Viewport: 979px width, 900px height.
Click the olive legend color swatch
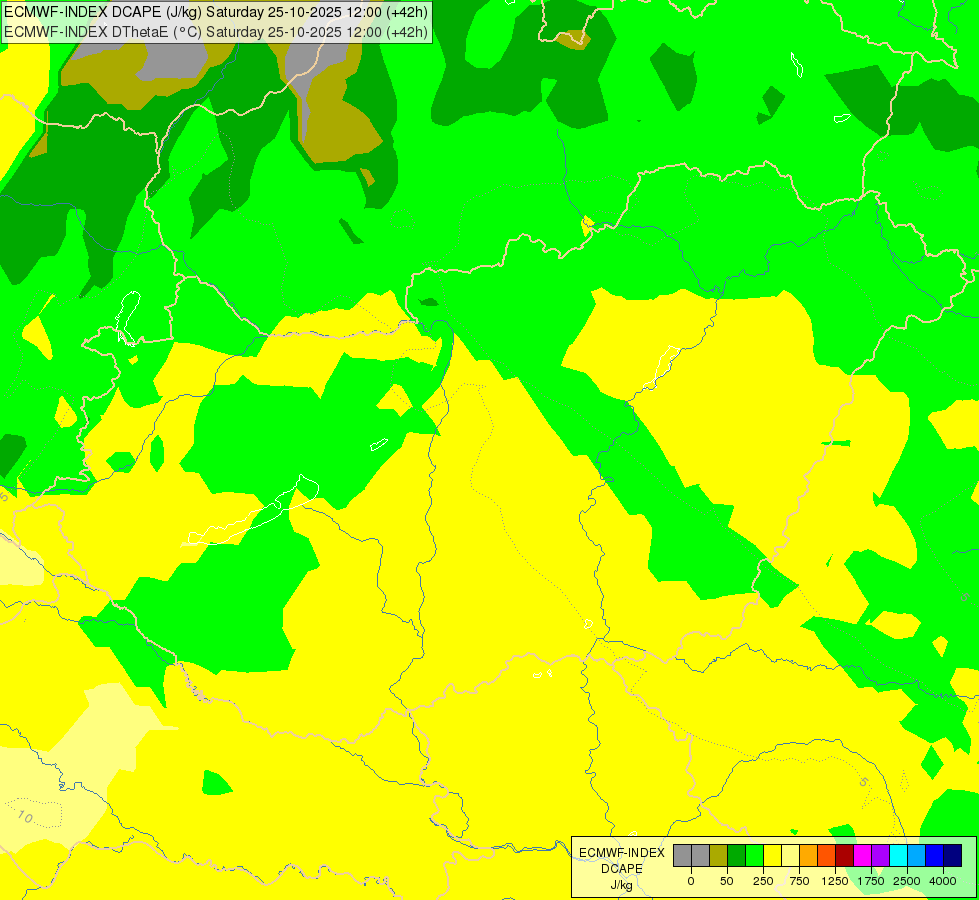click(719, 855)
